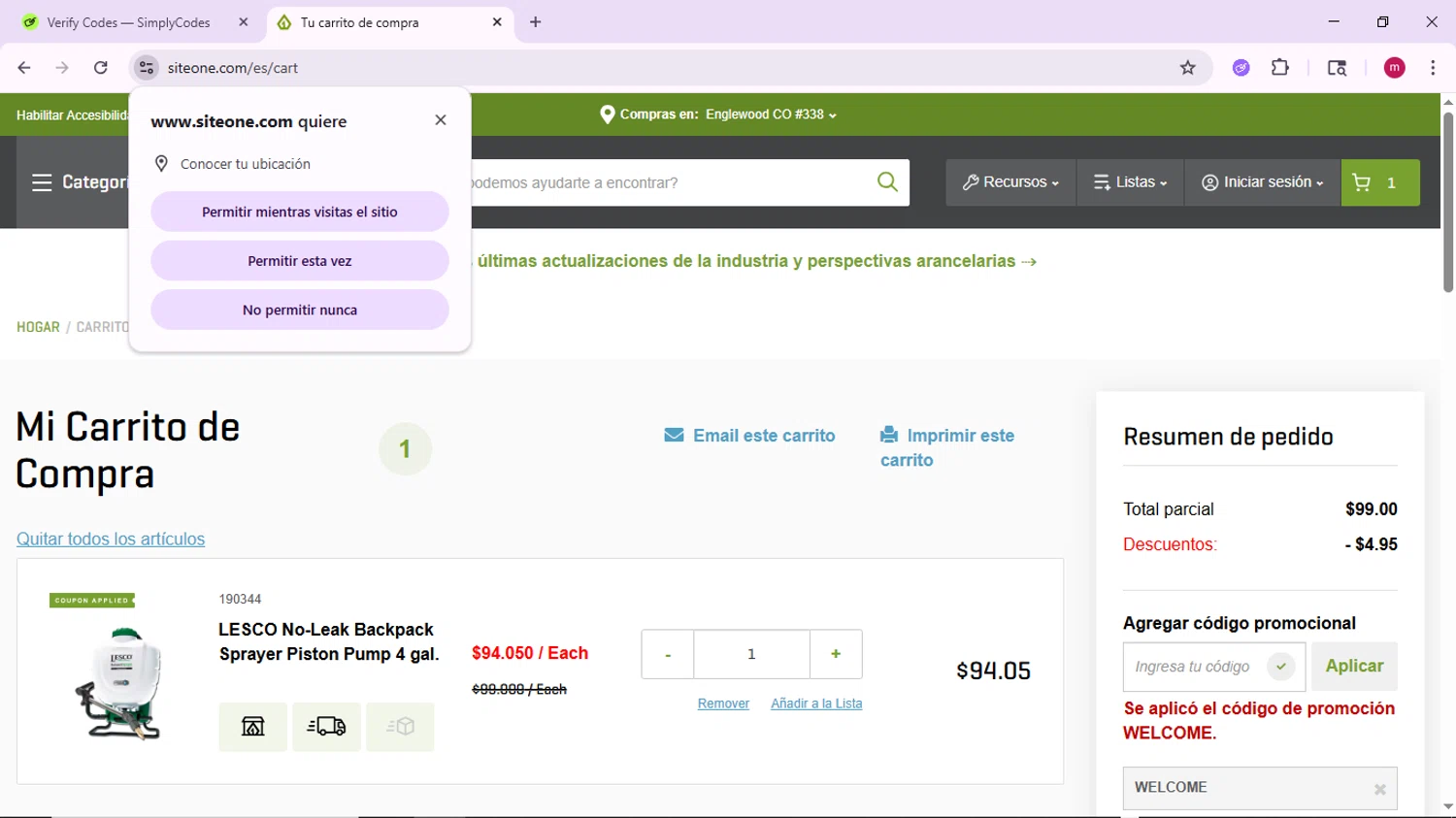Open the Chrome profile avatar
Viewport: 1456px width, 818px height.
(x=1395, y=68)
